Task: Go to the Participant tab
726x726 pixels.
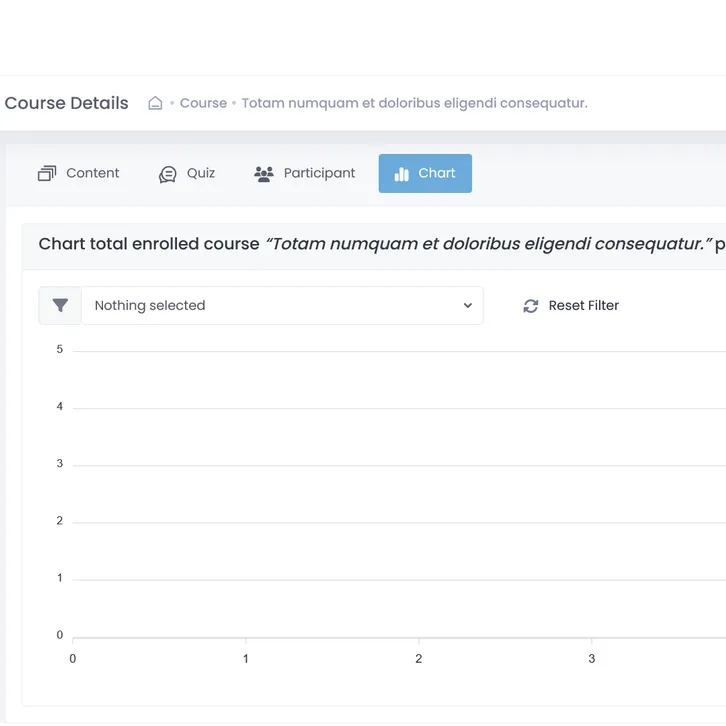Action: [x=319, y=173]
